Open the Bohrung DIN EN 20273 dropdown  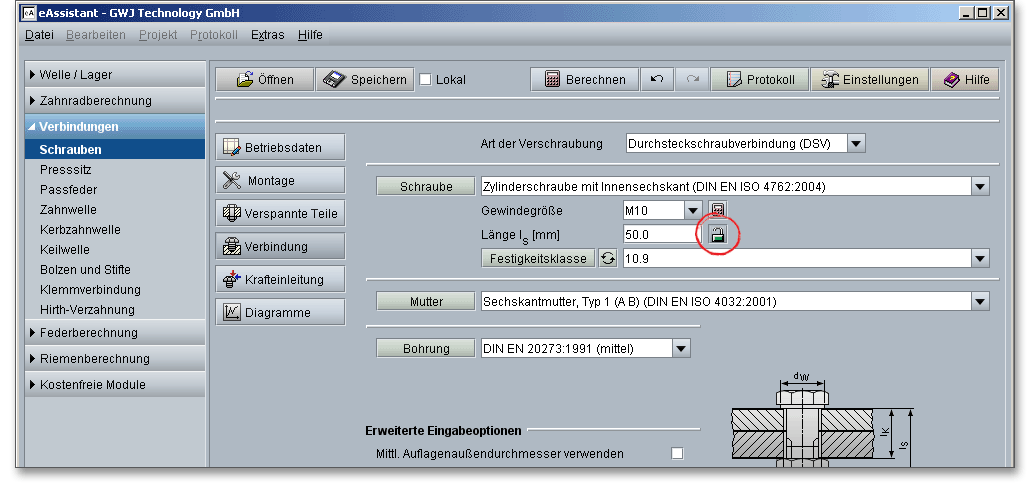tap(681, 348)
